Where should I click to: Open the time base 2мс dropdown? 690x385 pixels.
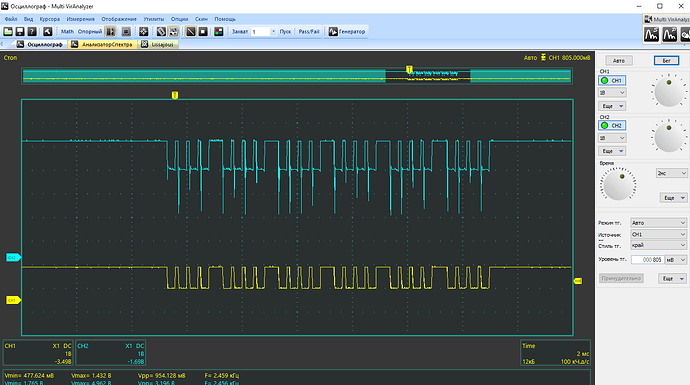coord(672,173)
